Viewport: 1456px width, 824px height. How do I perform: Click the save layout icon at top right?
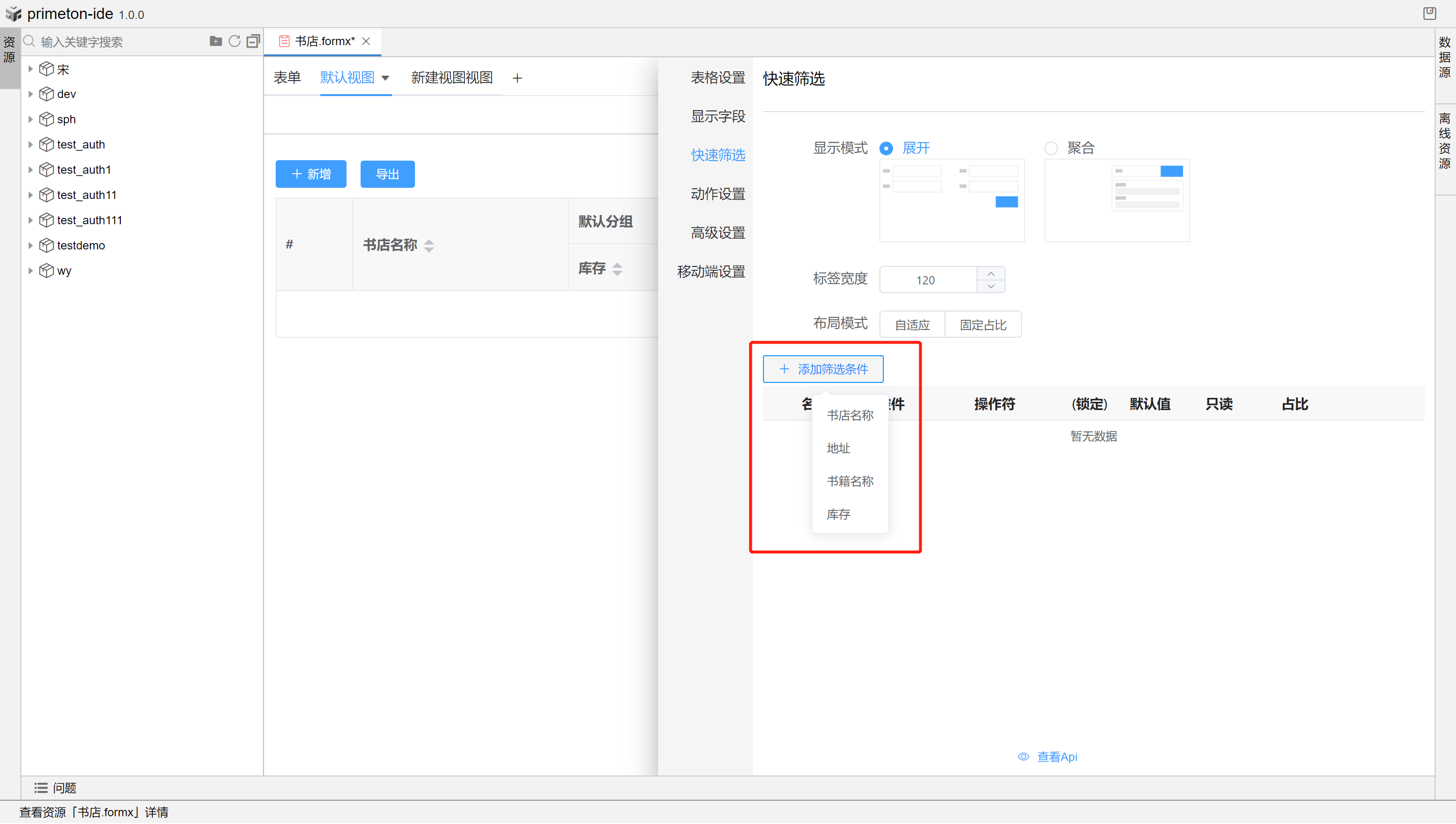pyautogui.click(x=1429, y=13)
